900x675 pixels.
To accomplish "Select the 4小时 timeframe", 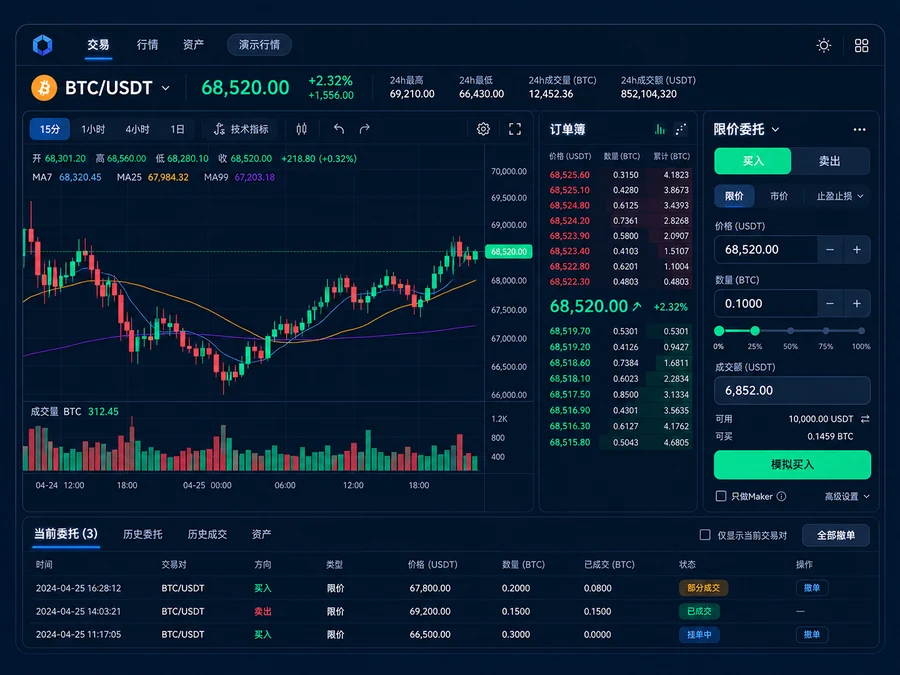I will coord(137,129).
